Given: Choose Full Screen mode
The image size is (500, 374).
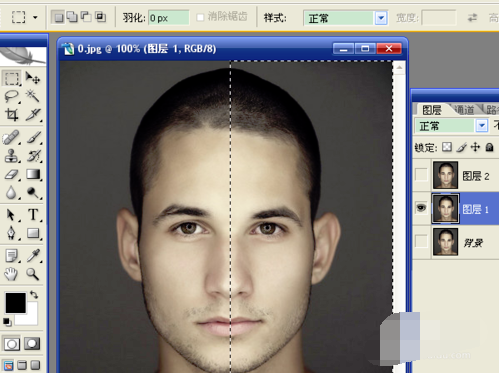Looking at the screenshot, I should click(35, 366).
